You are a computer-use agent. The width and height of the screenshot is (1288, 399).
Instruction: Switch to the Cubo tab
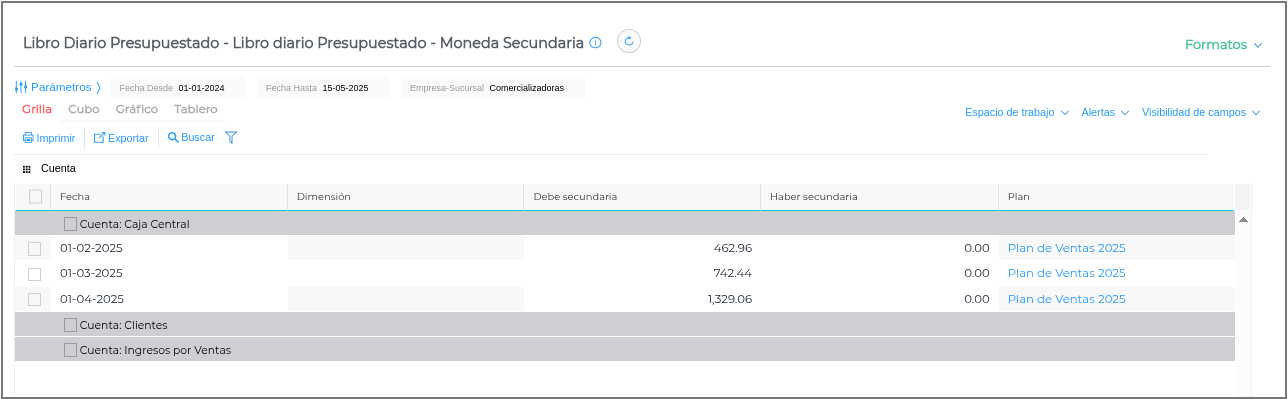(x=84, y=109)
